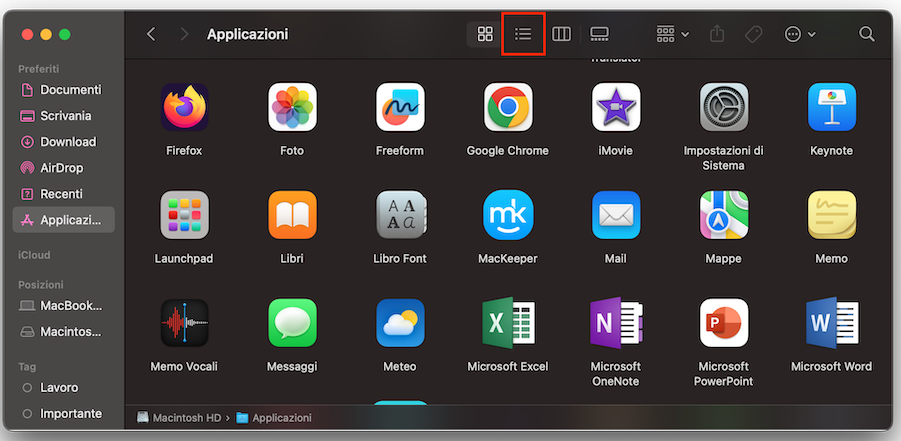Click the Posizioni sidebar heading

click(x=41, y=285)
